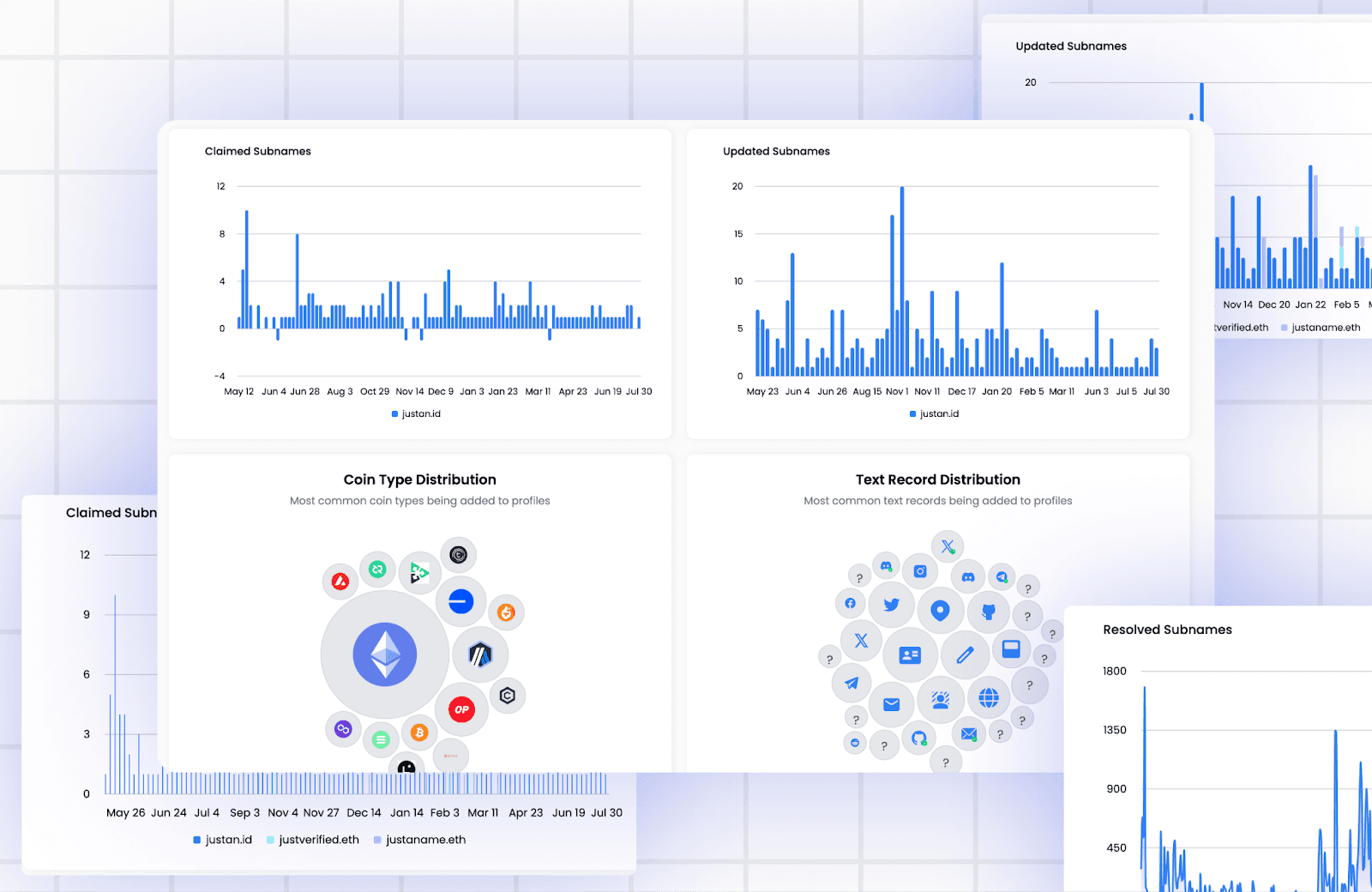Click the globe website record bubble
Screen dimensions: 1372x892
coord(989,698)
